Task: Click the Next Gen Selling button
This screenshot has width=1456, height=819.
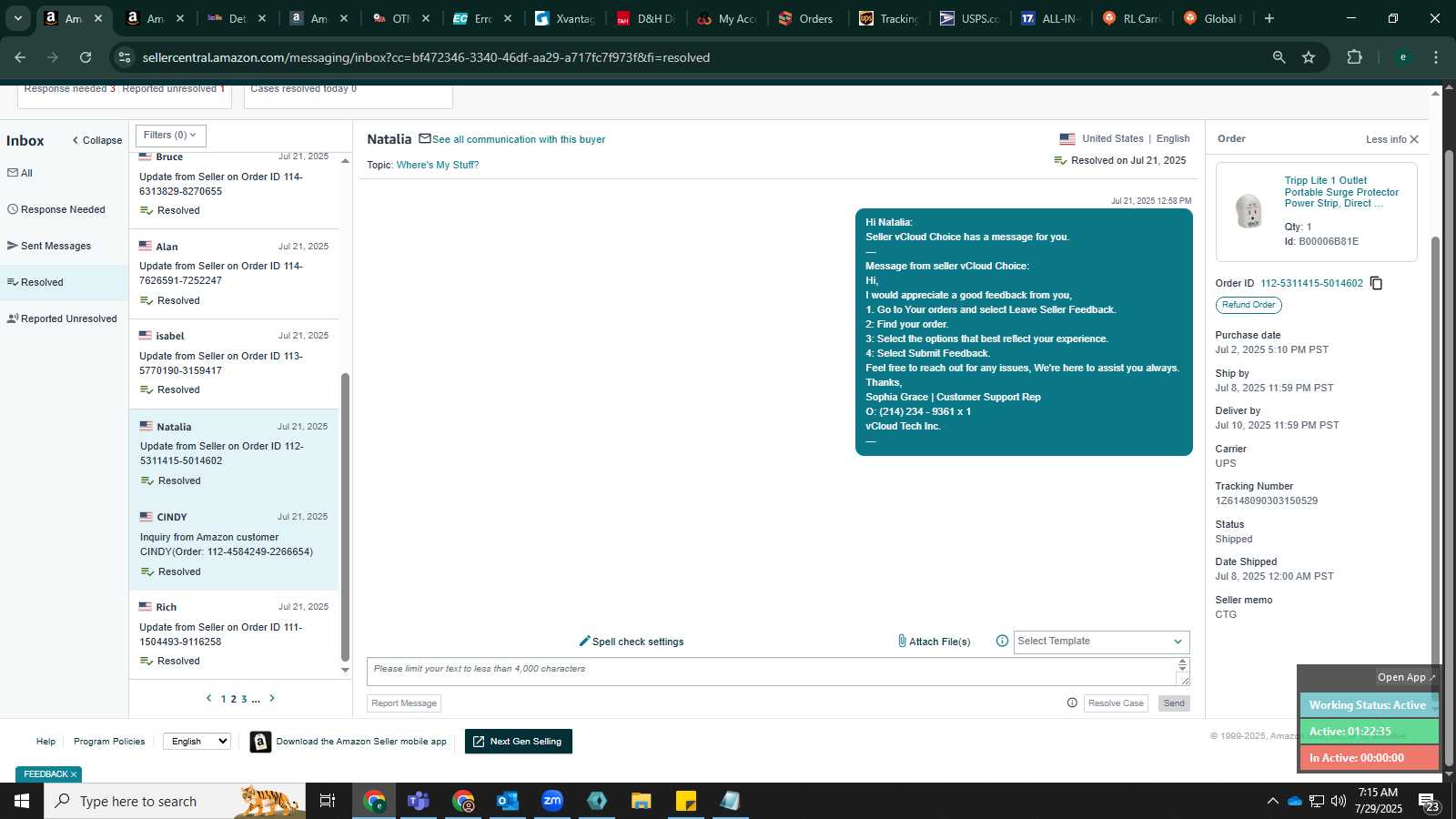Action: pos(519,742)
